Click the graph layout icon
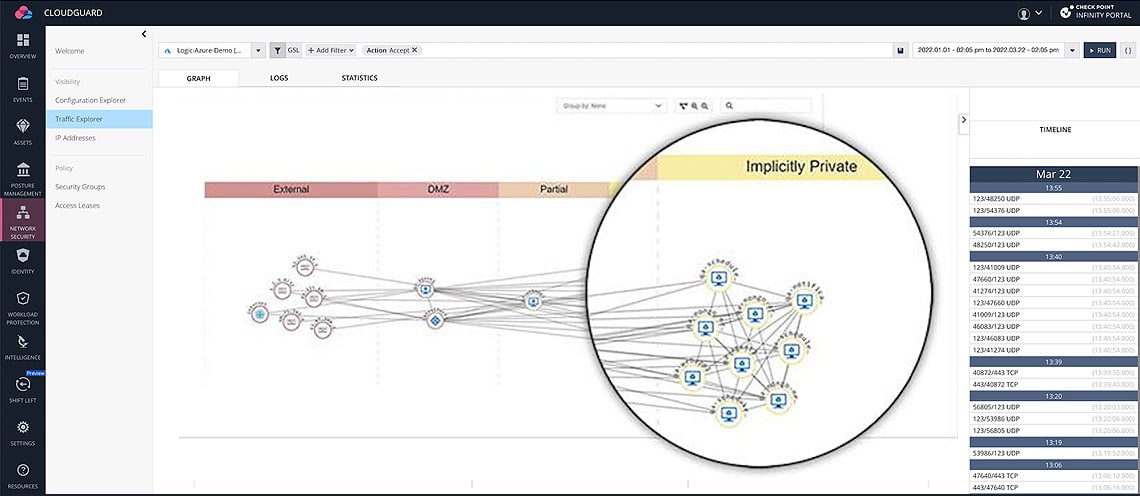The width and height of the screenshot is (1140, 496). tap(683, 106)
